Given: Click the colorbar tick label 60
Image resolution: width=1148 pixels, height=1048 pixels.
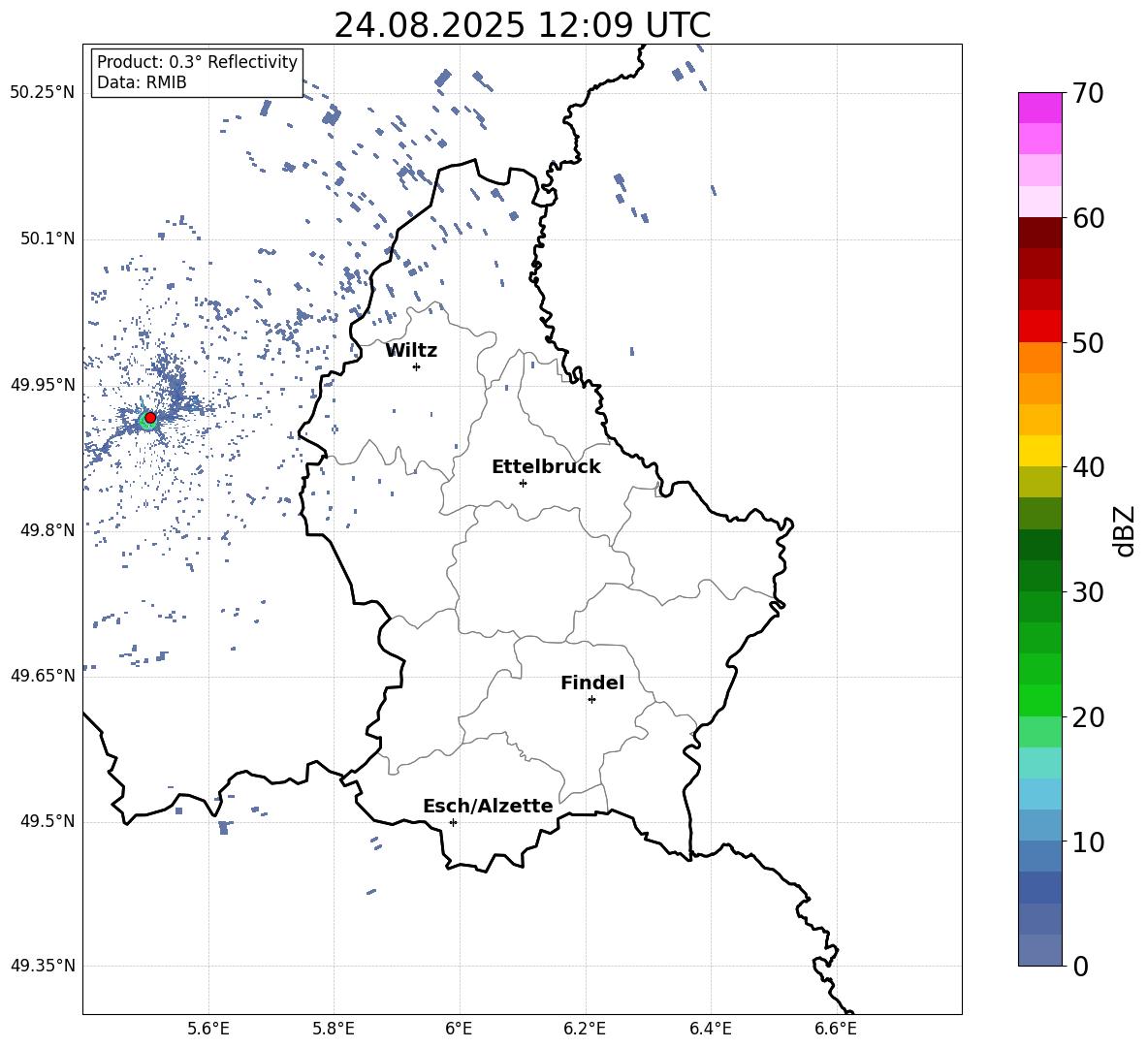Looking at the screenshot, I should point(1088,218).
